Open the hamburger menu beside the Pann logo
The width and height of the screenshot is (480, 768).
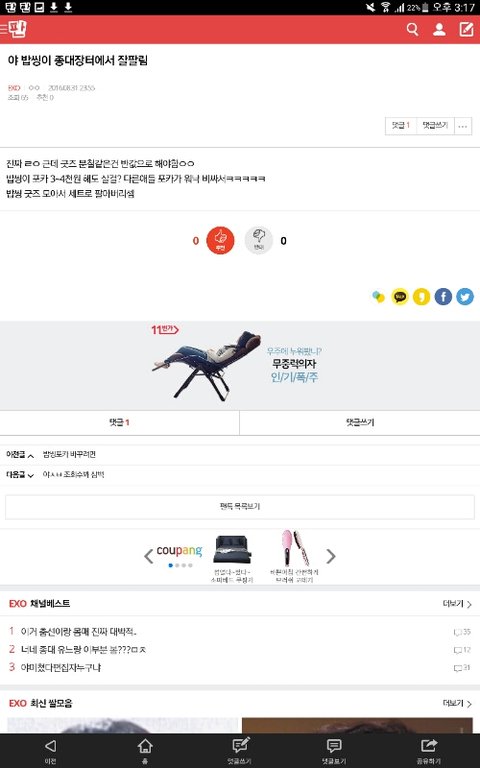[4, 30]
